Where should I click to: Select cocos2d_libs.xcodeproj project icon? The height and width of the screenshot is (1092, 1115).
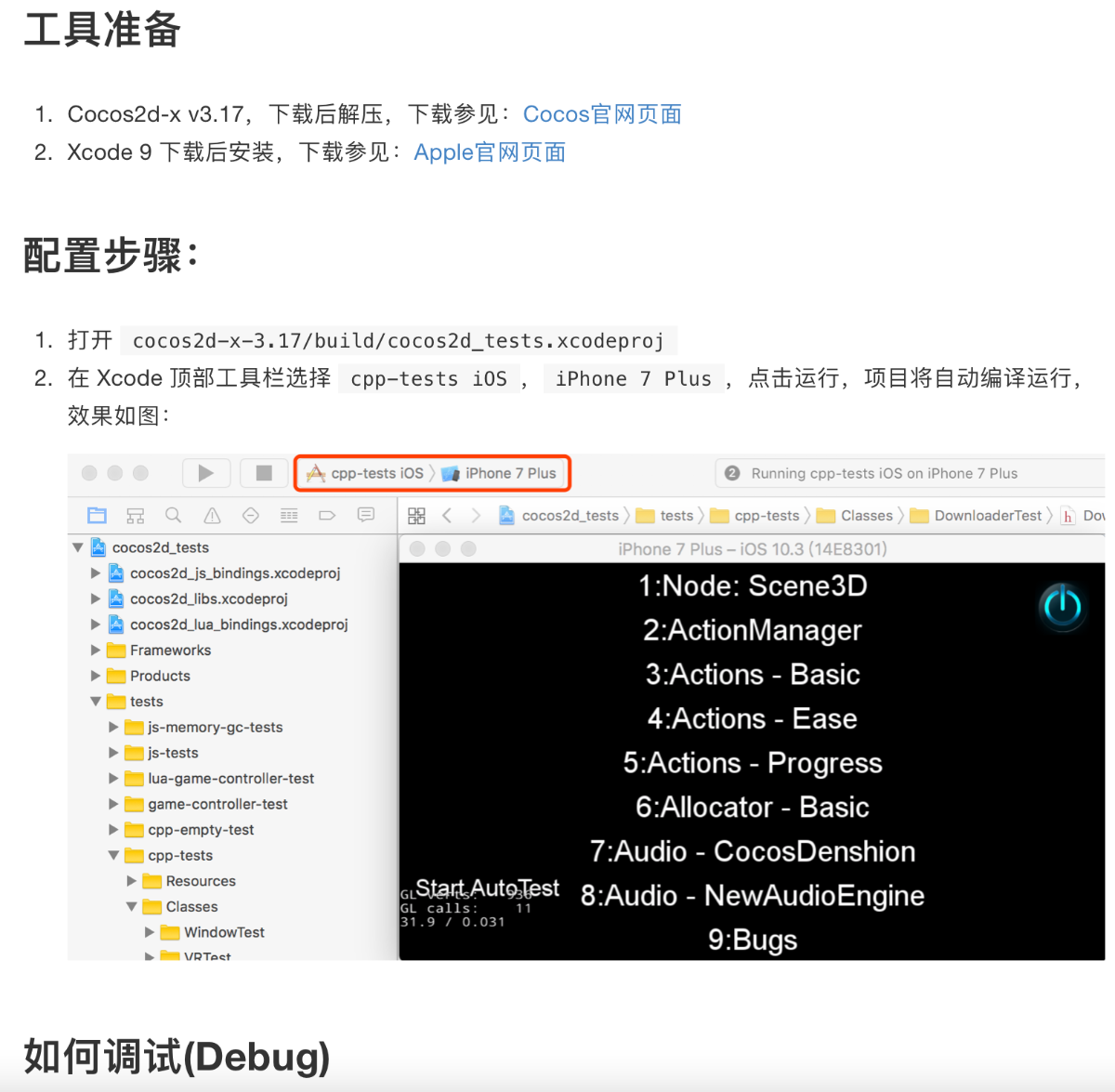(x=116, y=599)
